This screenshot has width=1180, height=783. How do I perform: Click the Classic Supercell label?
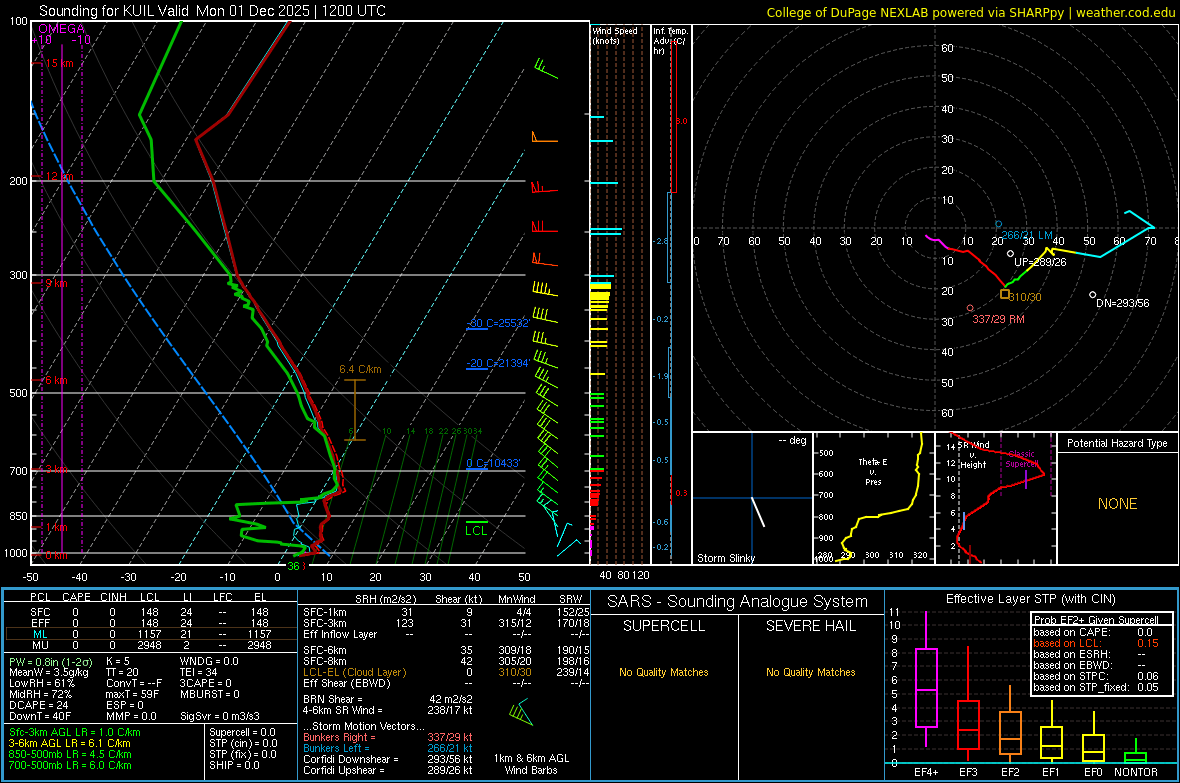click(1021, 459)
